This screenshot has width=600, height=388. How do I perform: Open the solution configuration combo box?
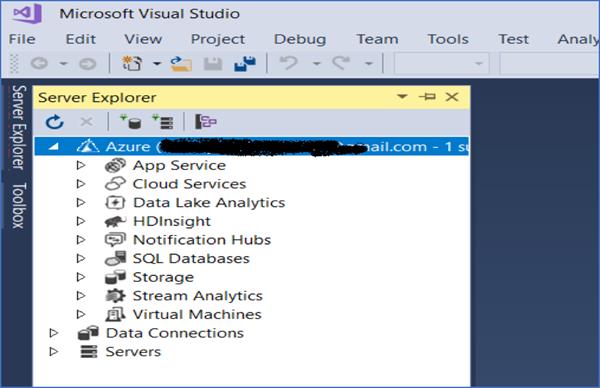coord(441,64)
